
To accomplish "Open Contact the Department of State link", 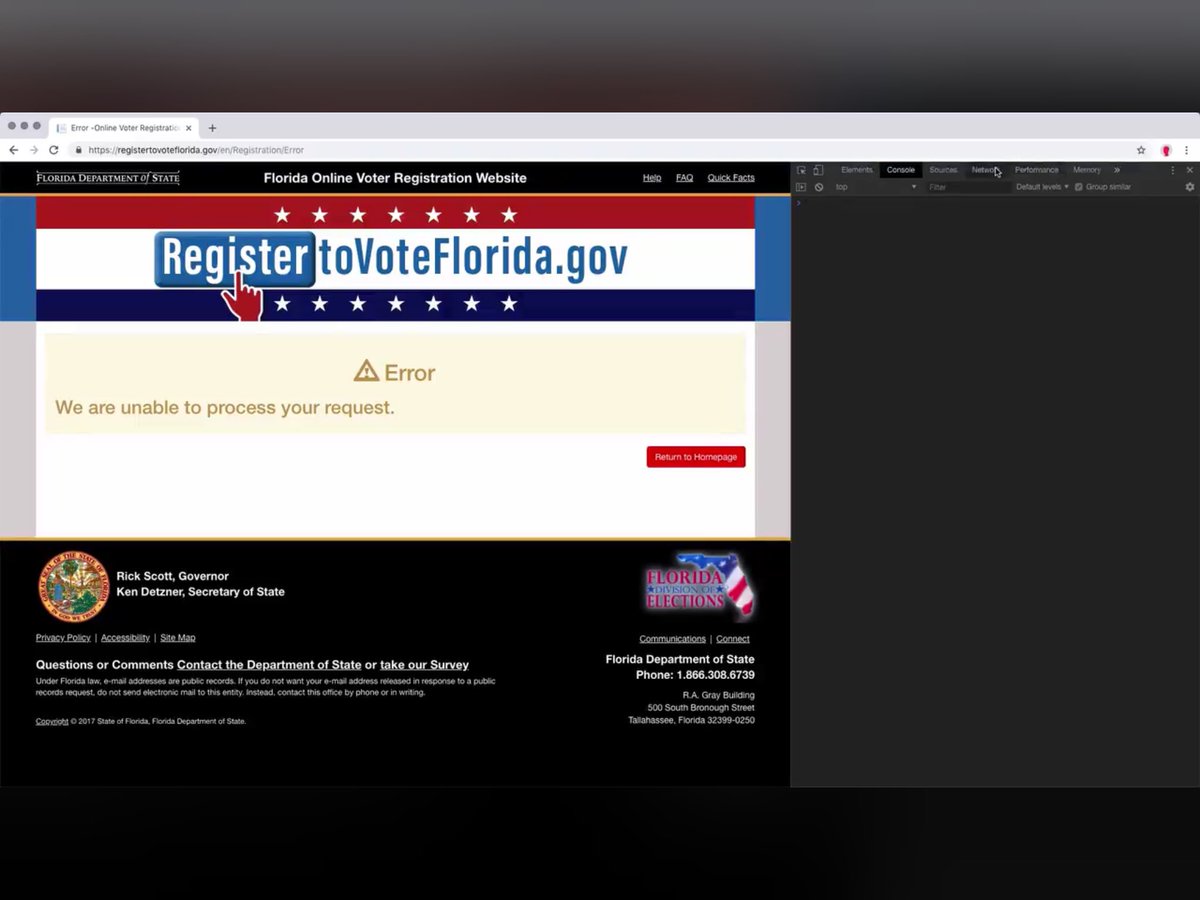I will click(x=269, y=665).
